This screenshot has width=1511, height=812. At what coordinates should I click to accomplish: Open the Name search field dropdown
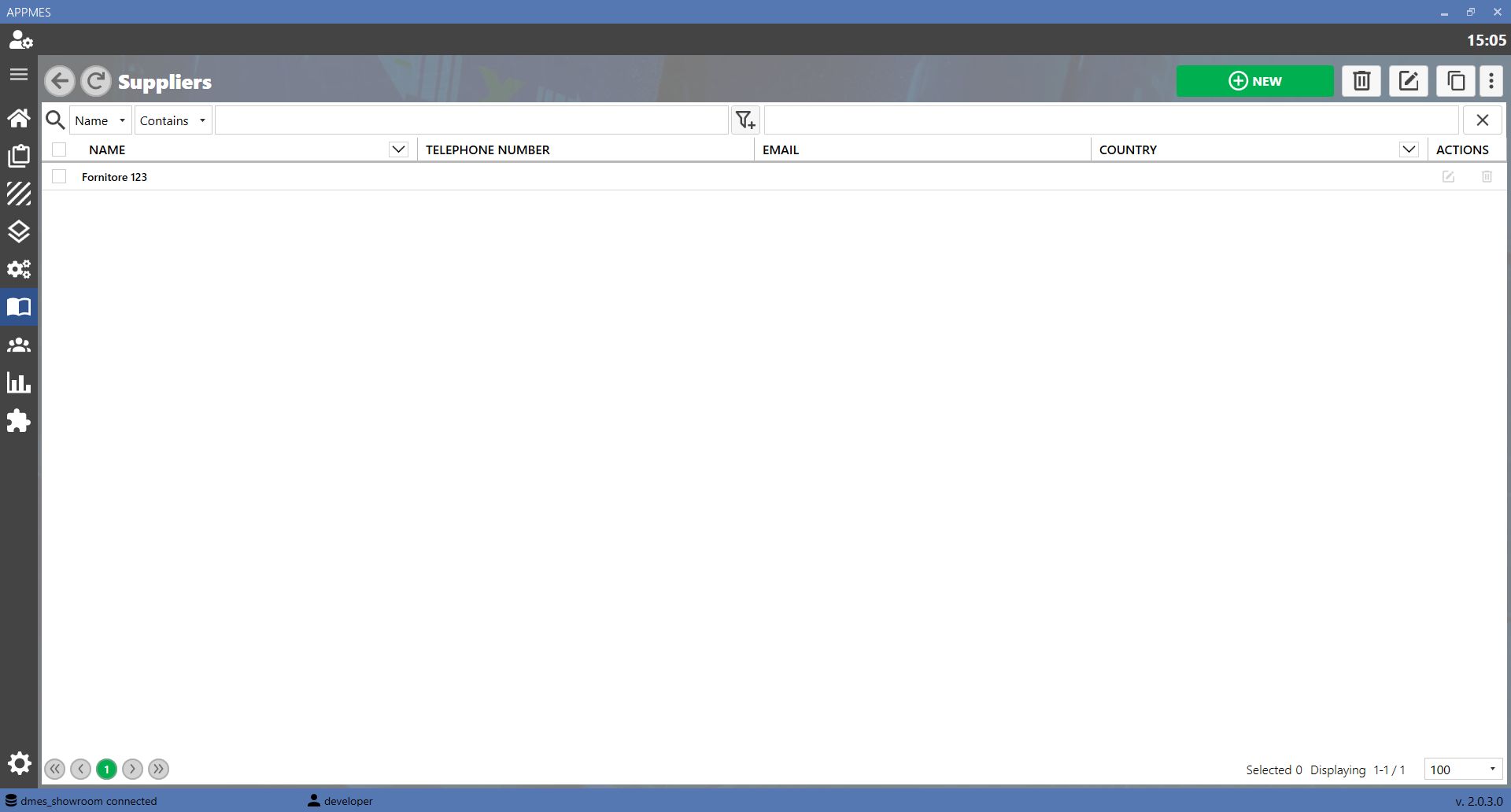[101, 120]
